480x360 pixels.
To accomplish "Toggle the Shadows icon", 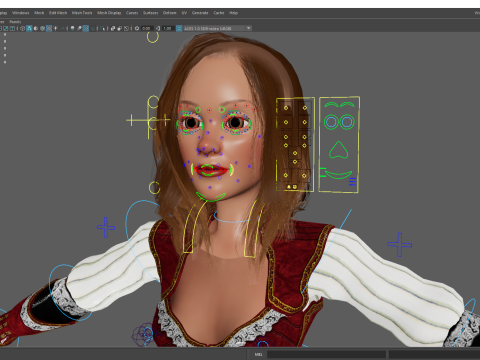I will pyautogui.click(x=62, y=28).
